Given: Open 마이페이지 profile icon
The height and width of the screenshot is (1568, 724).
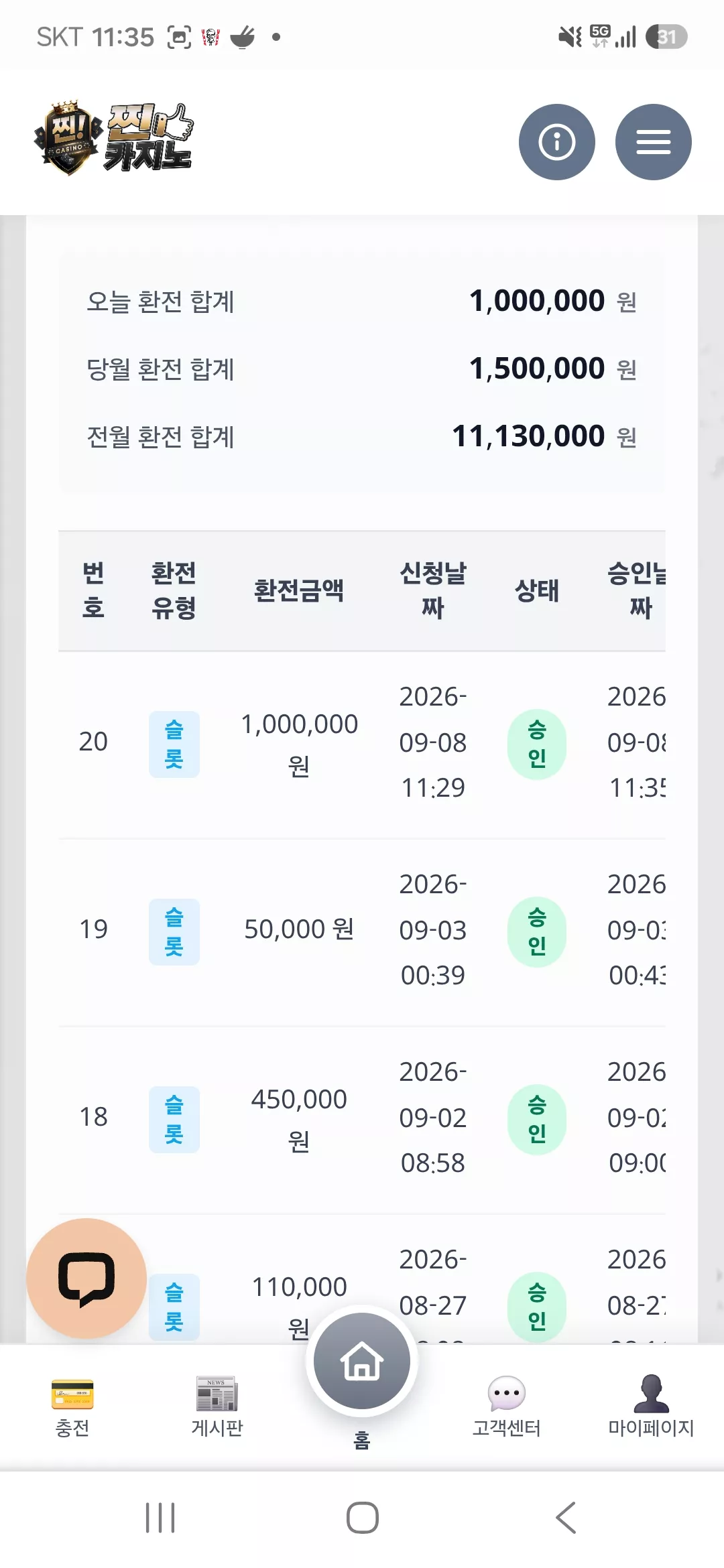Looking at the screenshot, I should [651, 1394].
